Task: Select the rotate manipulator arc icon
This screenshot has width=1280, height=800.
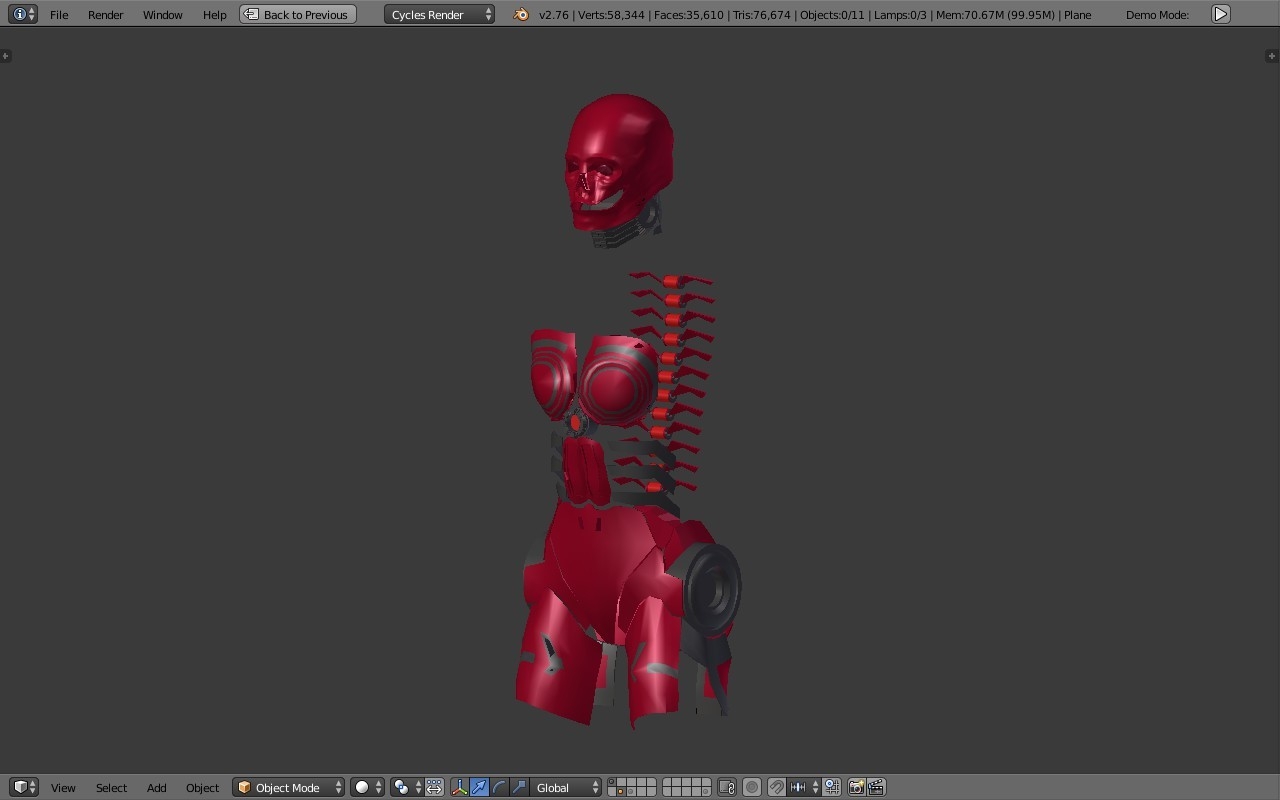Action: pyautogui.click(x=500, y=787)
